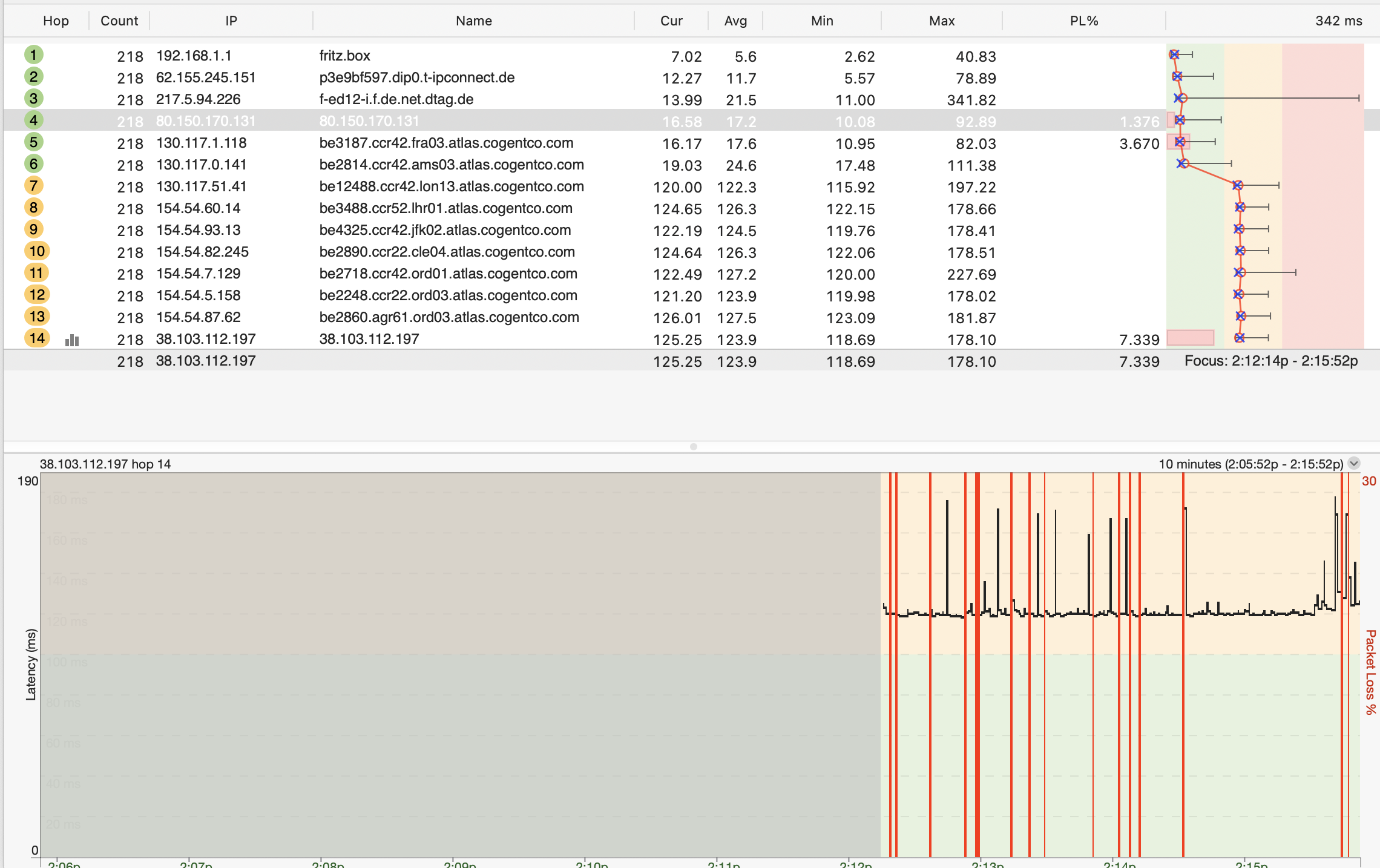Select the be12488.ccr42.lon13 cogentco row
The width and height of the screenshot is (1380, 868).
click(x=451, y=186)
